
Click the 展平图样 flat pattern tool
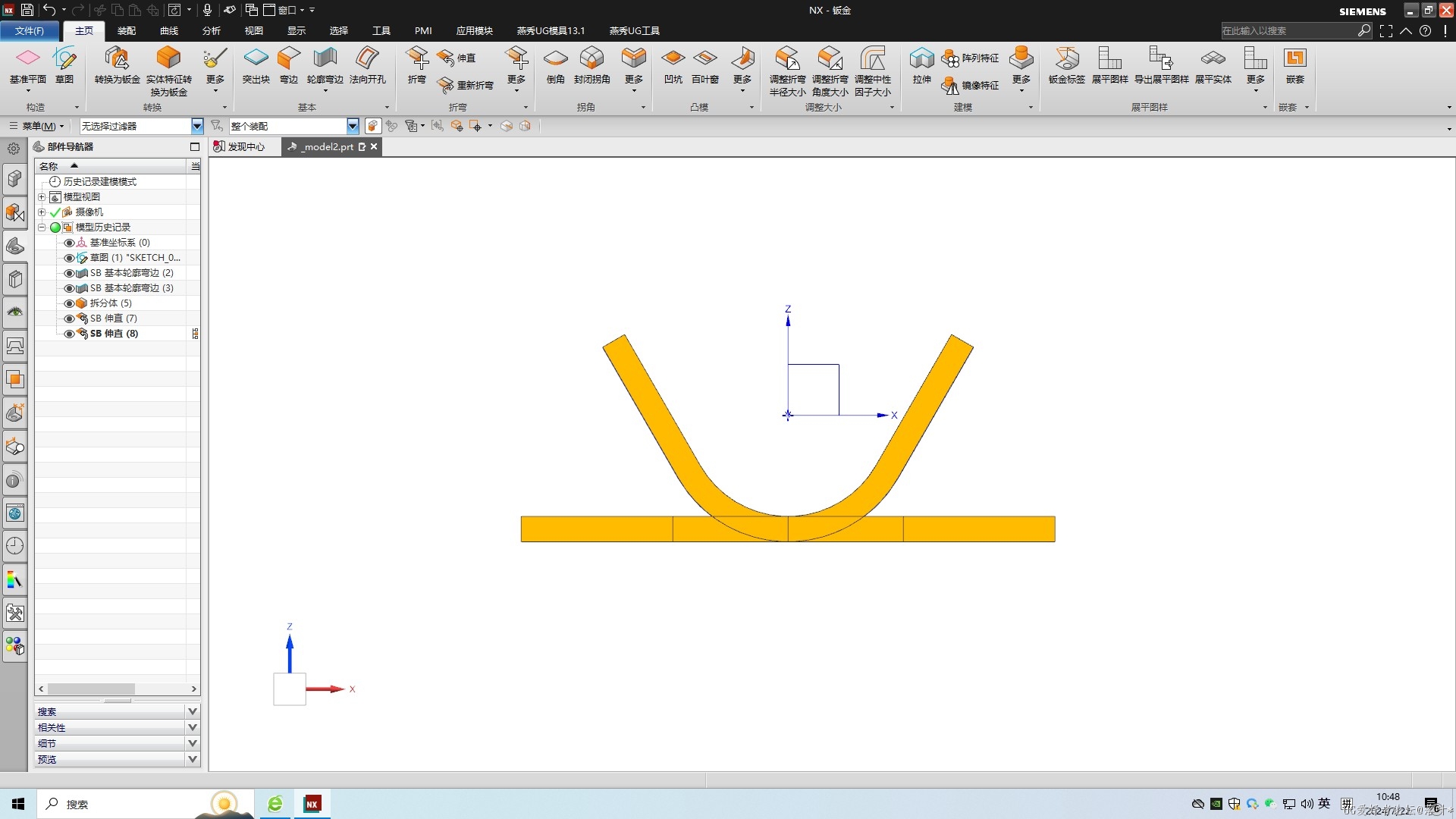1110,65
